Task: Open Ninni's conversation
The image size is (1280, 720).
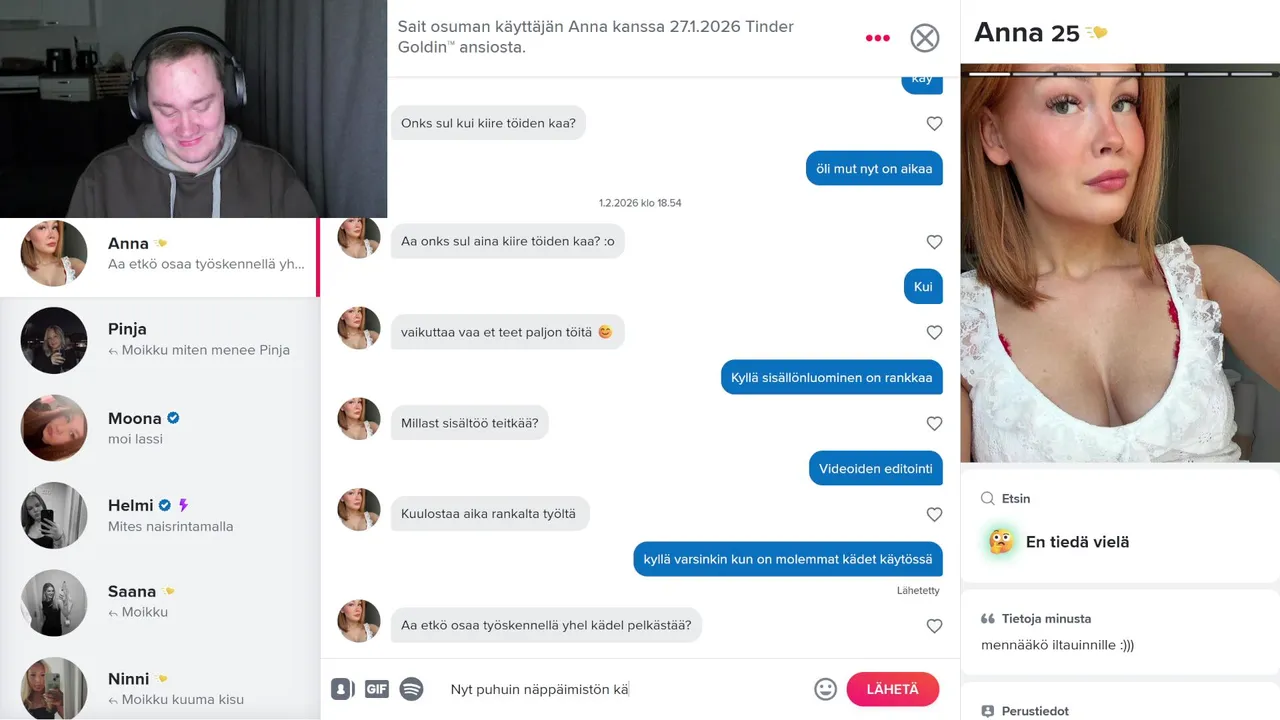Action: (160, 688)
